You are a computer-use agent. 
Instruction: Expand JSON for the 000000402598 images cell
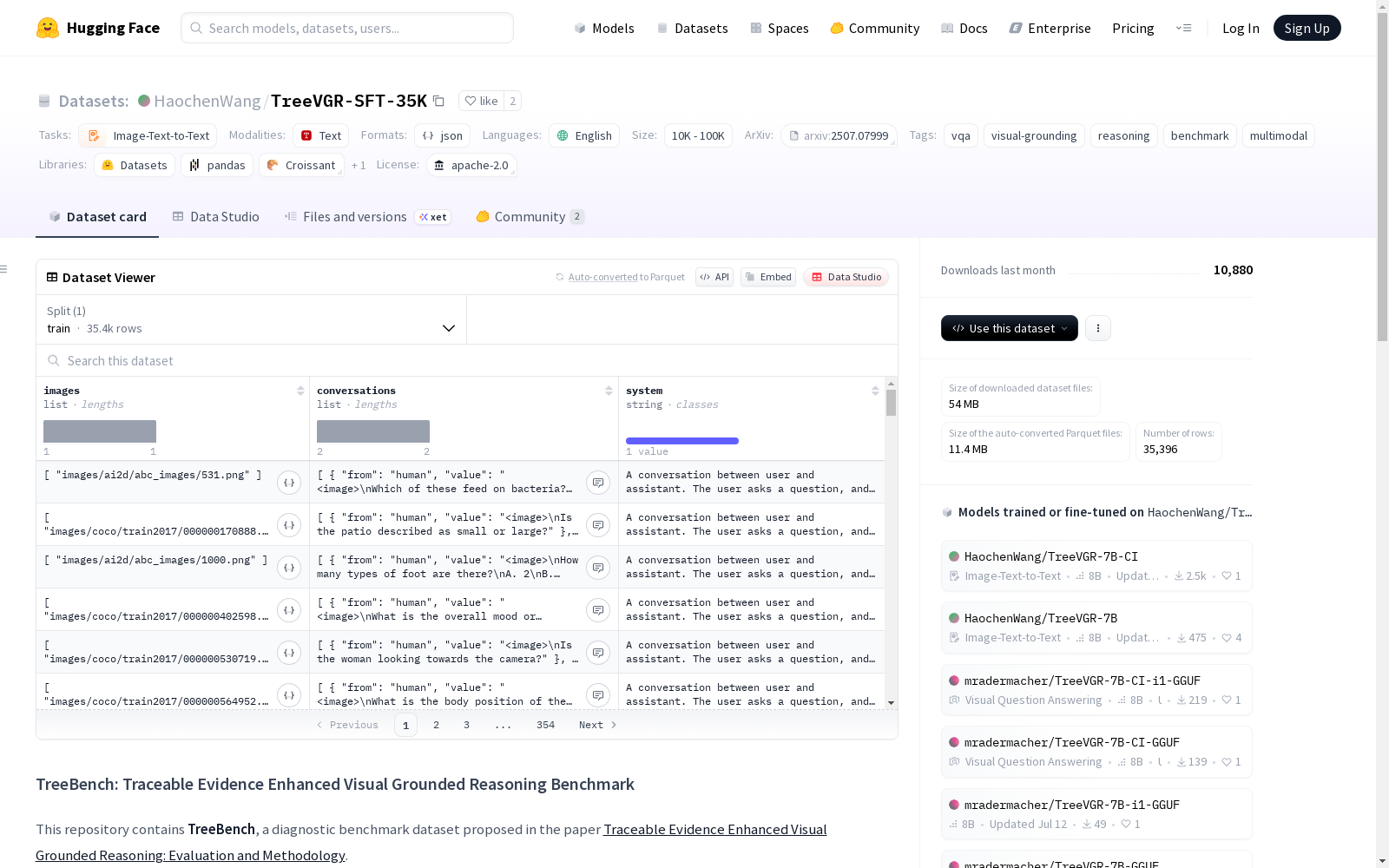tap(289, 610)
